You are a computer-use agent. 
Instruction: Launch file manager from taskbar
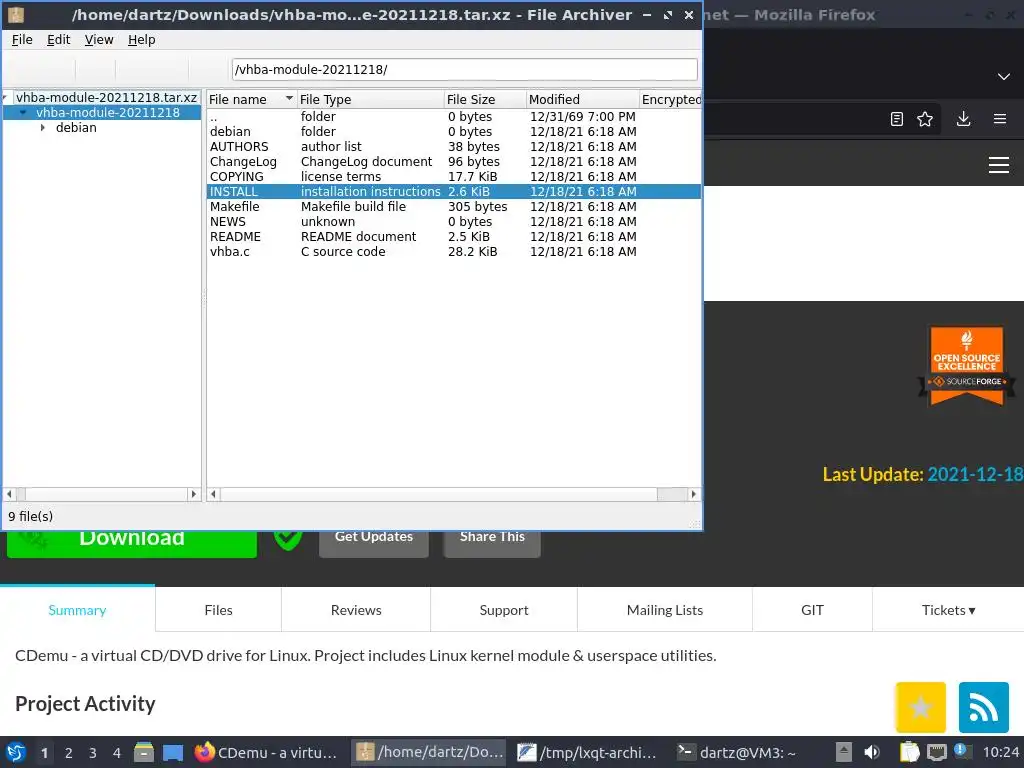click(144, 752)
